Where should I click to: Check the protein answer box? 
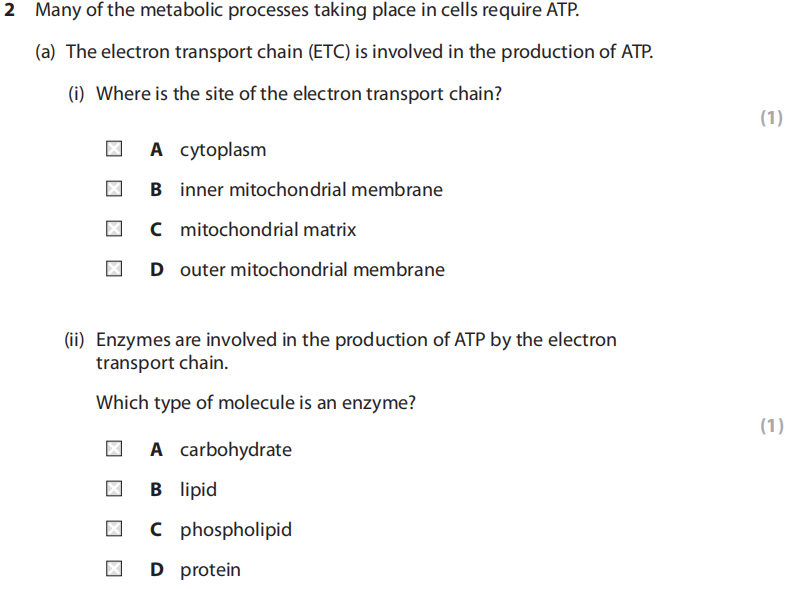114,570
